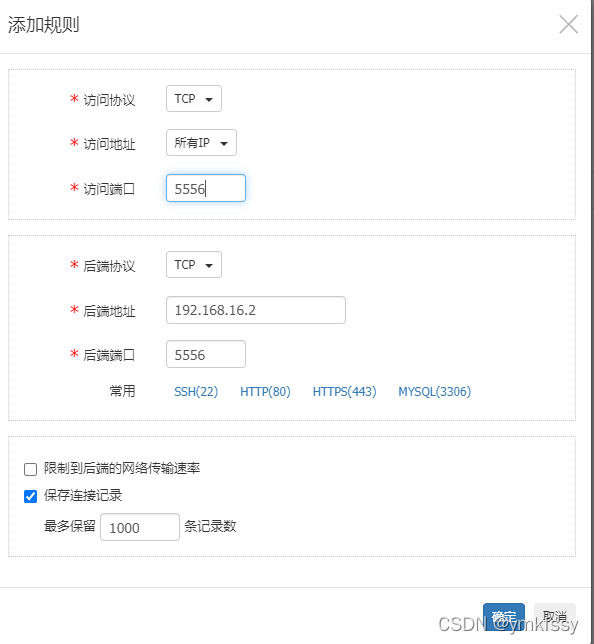Click the 后端地址 field showing 192.168.16.2

pyautogui.click(x=256, y=310)
